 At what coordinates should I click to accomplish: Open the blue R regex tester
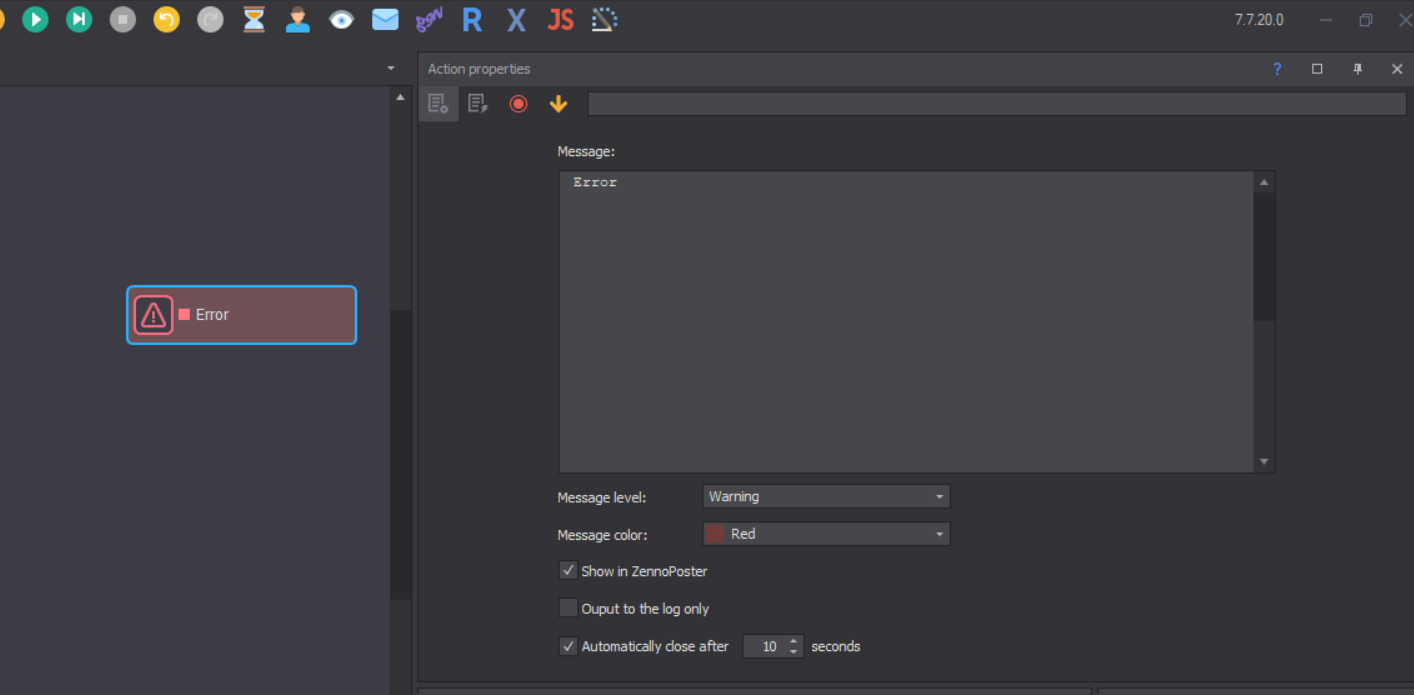point(472,19)
